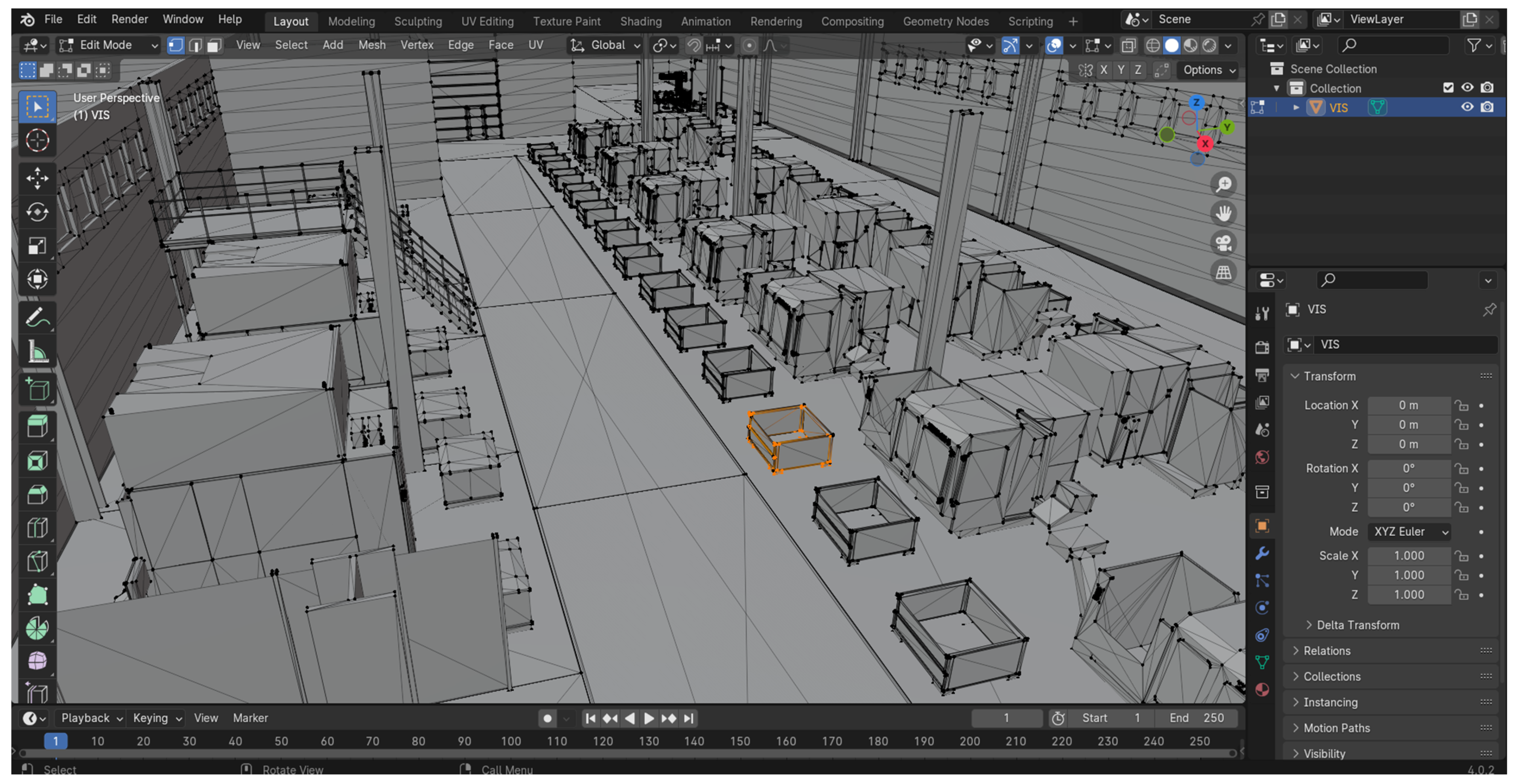Select the 3D Cursor tool
The height and width of the screenshot is (784, 1518).
tap(37, 140)
